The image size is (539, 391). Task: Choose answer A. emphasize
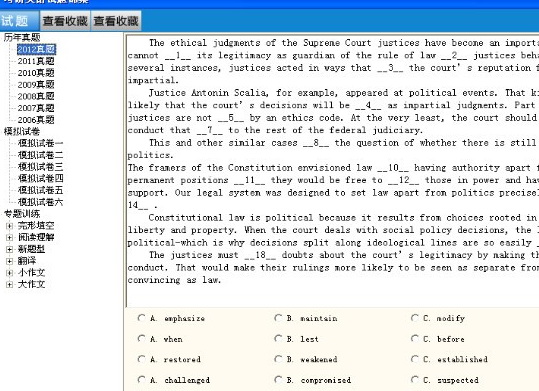point(141,318)
